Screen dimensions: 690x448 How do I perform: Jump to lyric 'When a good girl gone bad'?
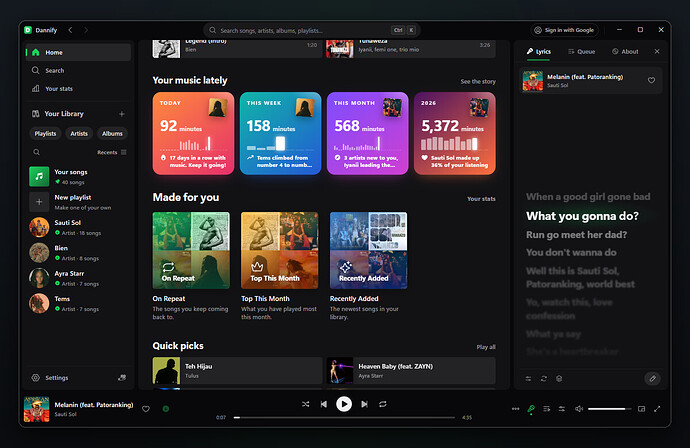point(588,197)
